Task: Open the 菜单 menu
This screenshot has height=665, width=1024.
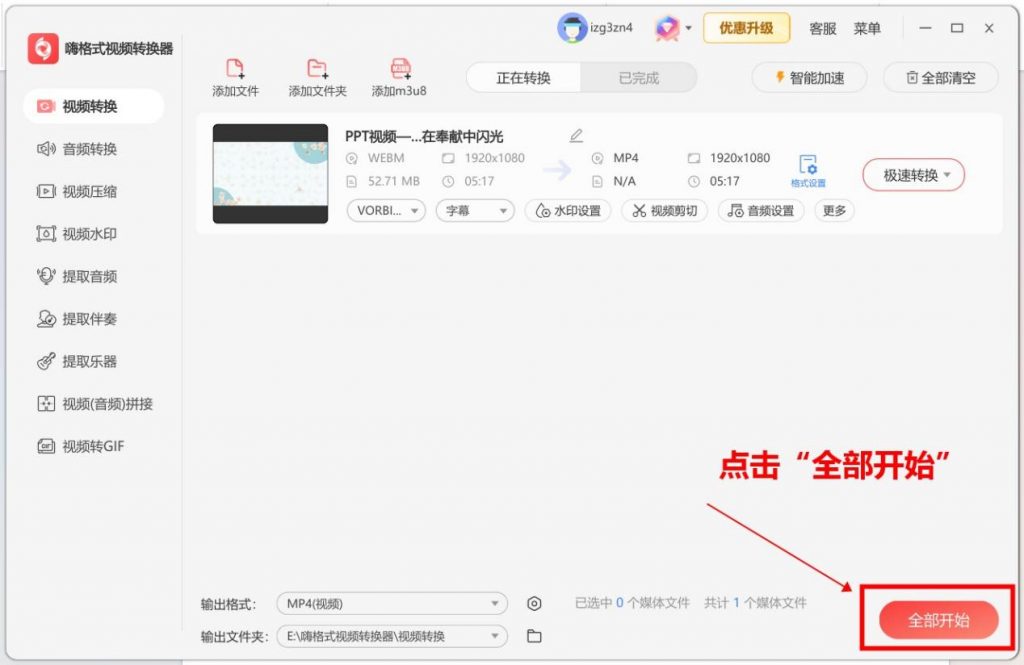Action: [867, 28]
